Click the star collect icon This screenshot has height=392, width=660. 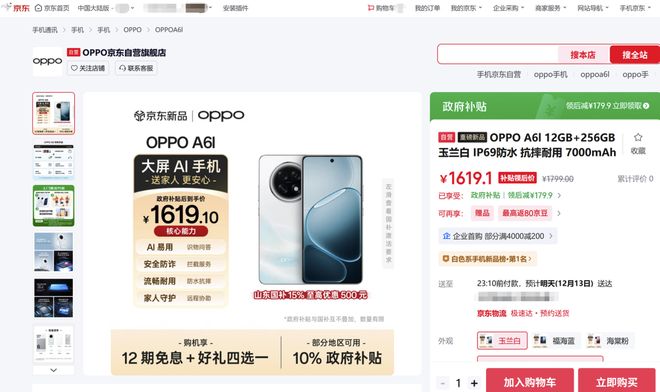click(638, 137)
